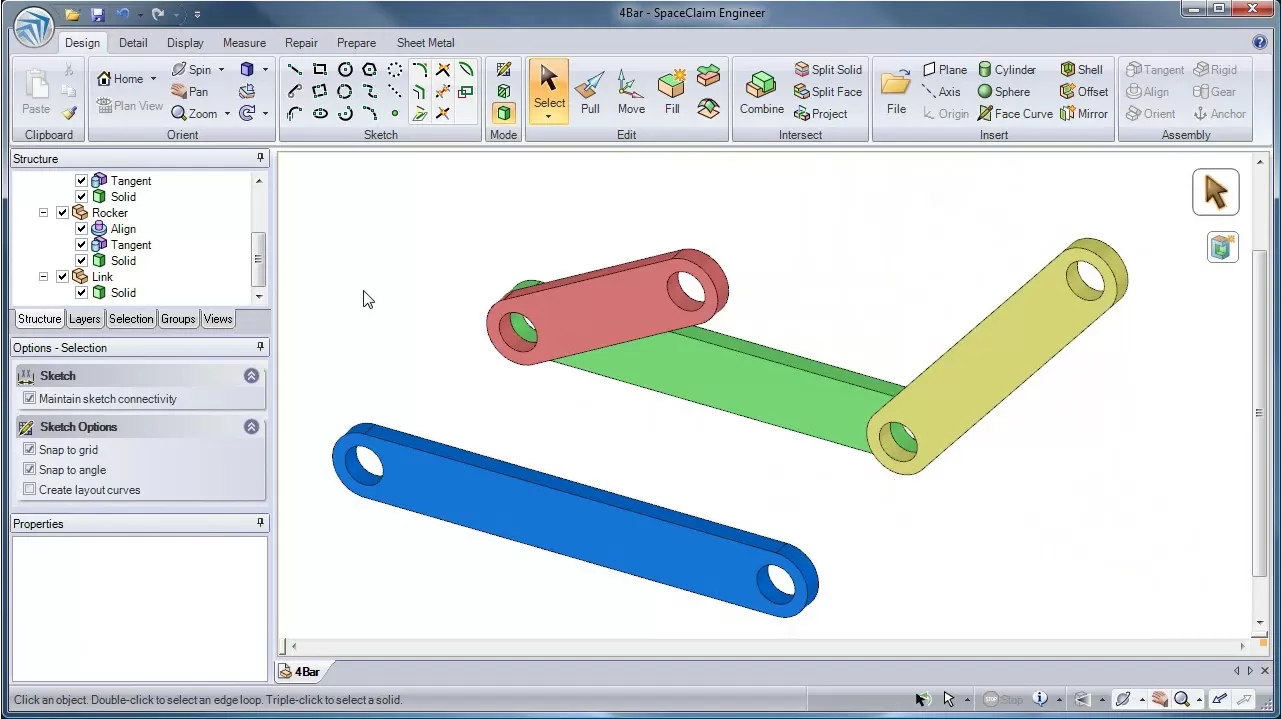Pin the Structure panel
The height and width of the screenshot is (719, 1281).
(x=260, y=158)
